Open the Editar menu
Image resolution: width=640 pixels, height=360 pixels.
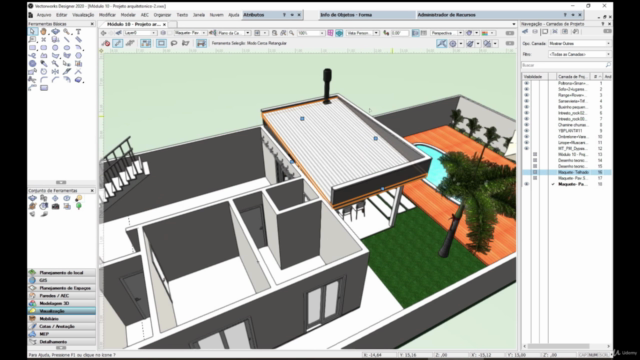pyautogui.click(x=61, y=15)
